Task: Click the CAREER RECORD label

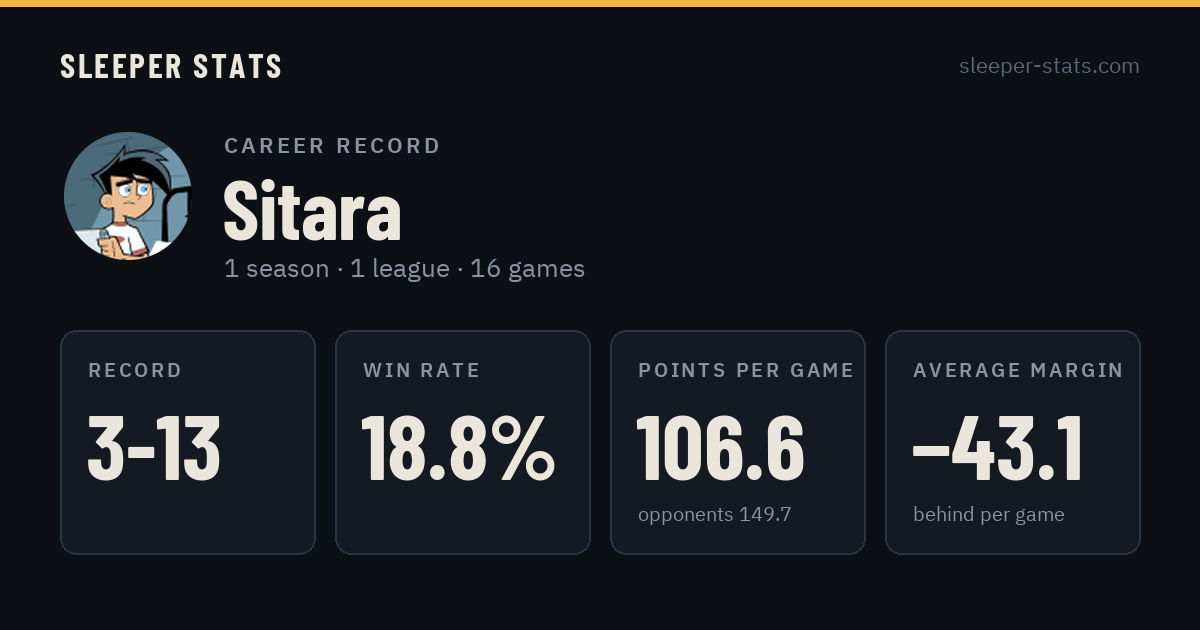Action: (333, 146)
